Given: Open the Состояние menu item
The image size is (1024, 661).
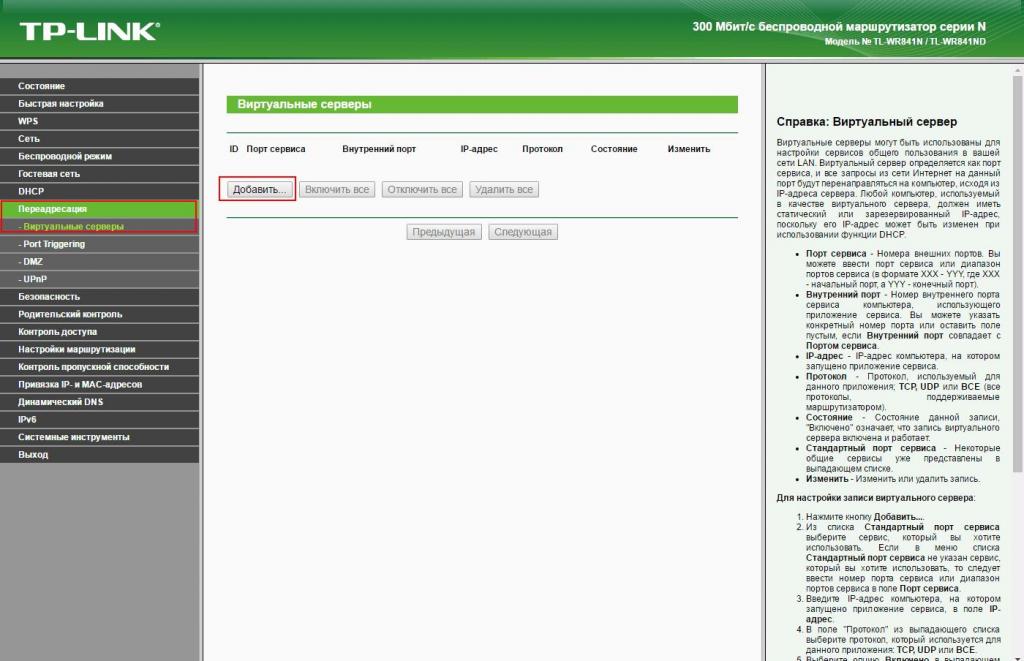Looking at the screenshot, I should (x=99, y=86).
